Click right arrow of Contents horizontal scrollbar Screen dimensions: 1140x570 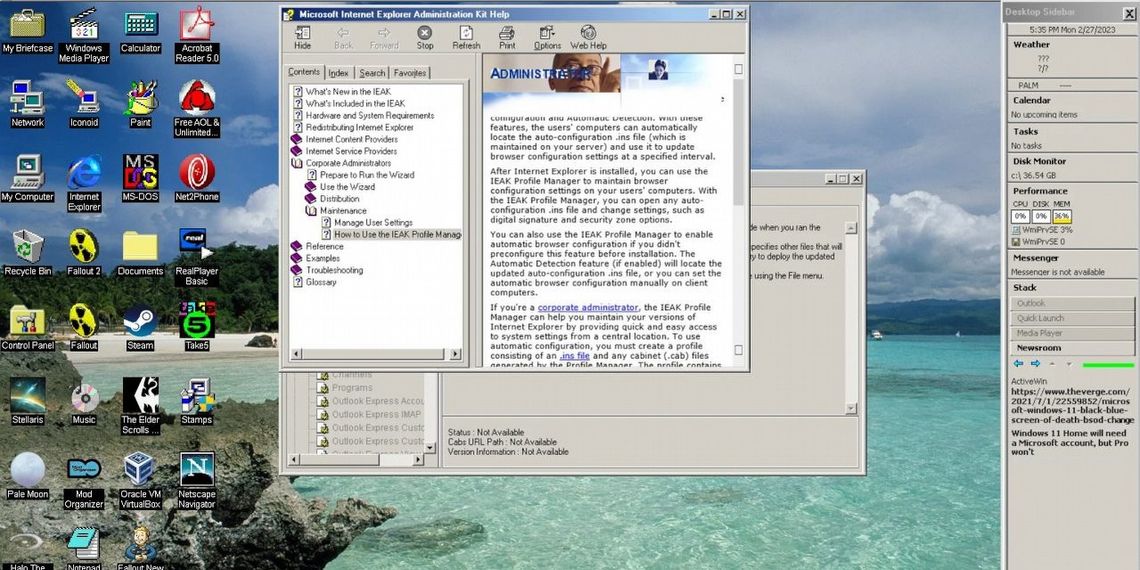(x=455, y=354)
